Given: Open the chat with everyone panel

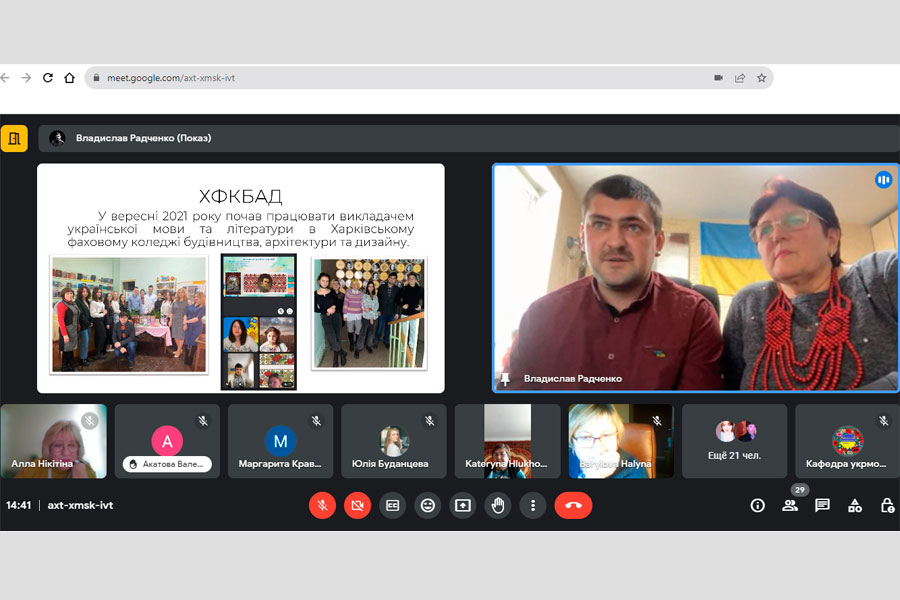Looking at the screenshot, I should pos(822,505).
